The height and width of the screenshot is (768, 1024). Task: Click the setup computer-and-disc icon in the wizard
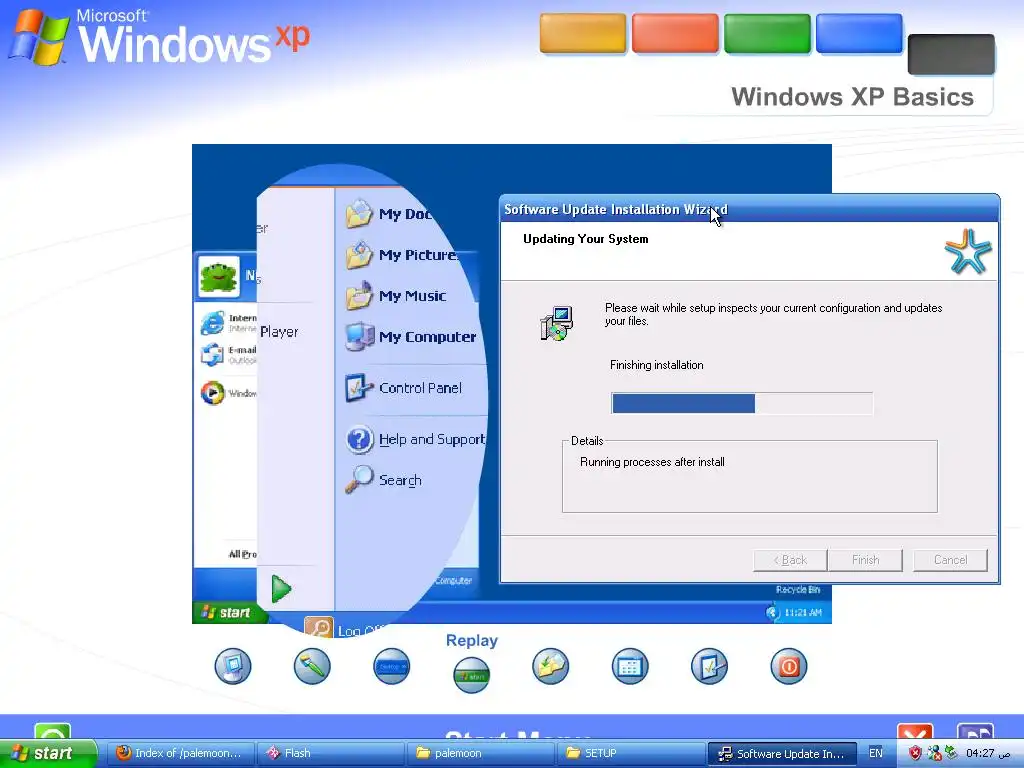pos(557,323)
